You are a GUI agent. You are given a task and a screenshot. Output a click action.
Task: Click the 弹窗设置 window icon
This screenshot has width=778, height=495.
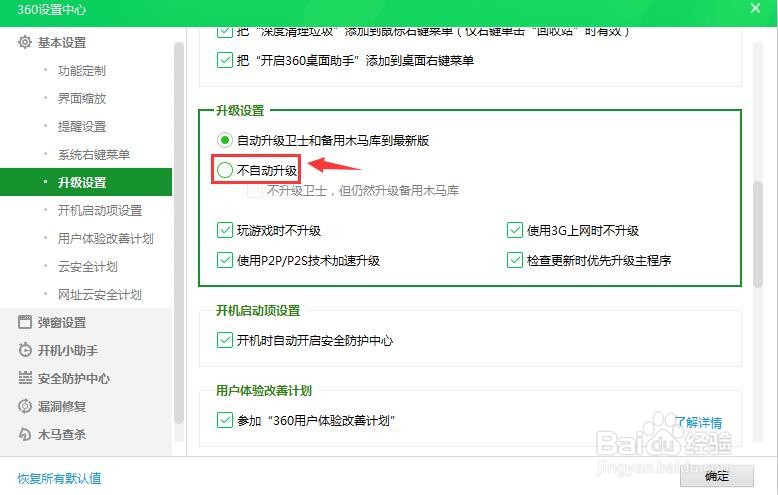pyautogui.click(x=25, y=322)
